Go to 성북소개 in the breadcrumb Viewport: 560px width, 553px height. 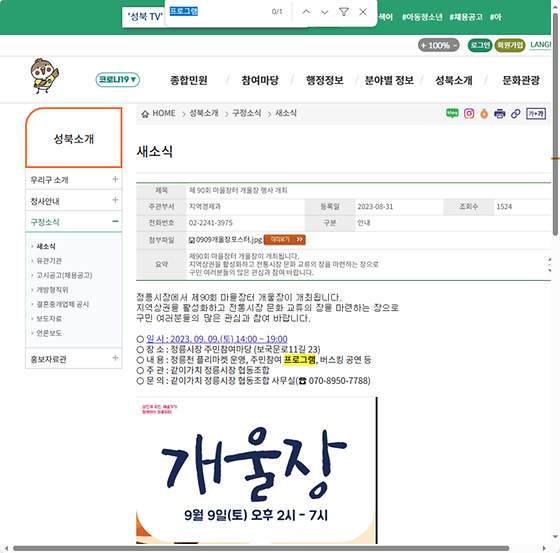[204, 113]
